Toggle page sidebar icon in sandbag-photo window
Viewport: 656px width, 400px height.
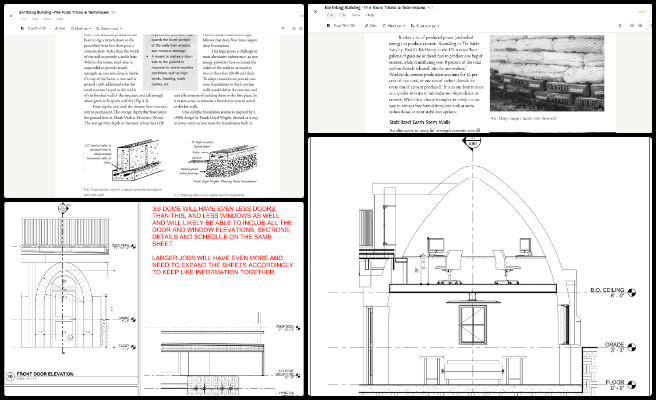pyautogui.click(x=328, y=26)
